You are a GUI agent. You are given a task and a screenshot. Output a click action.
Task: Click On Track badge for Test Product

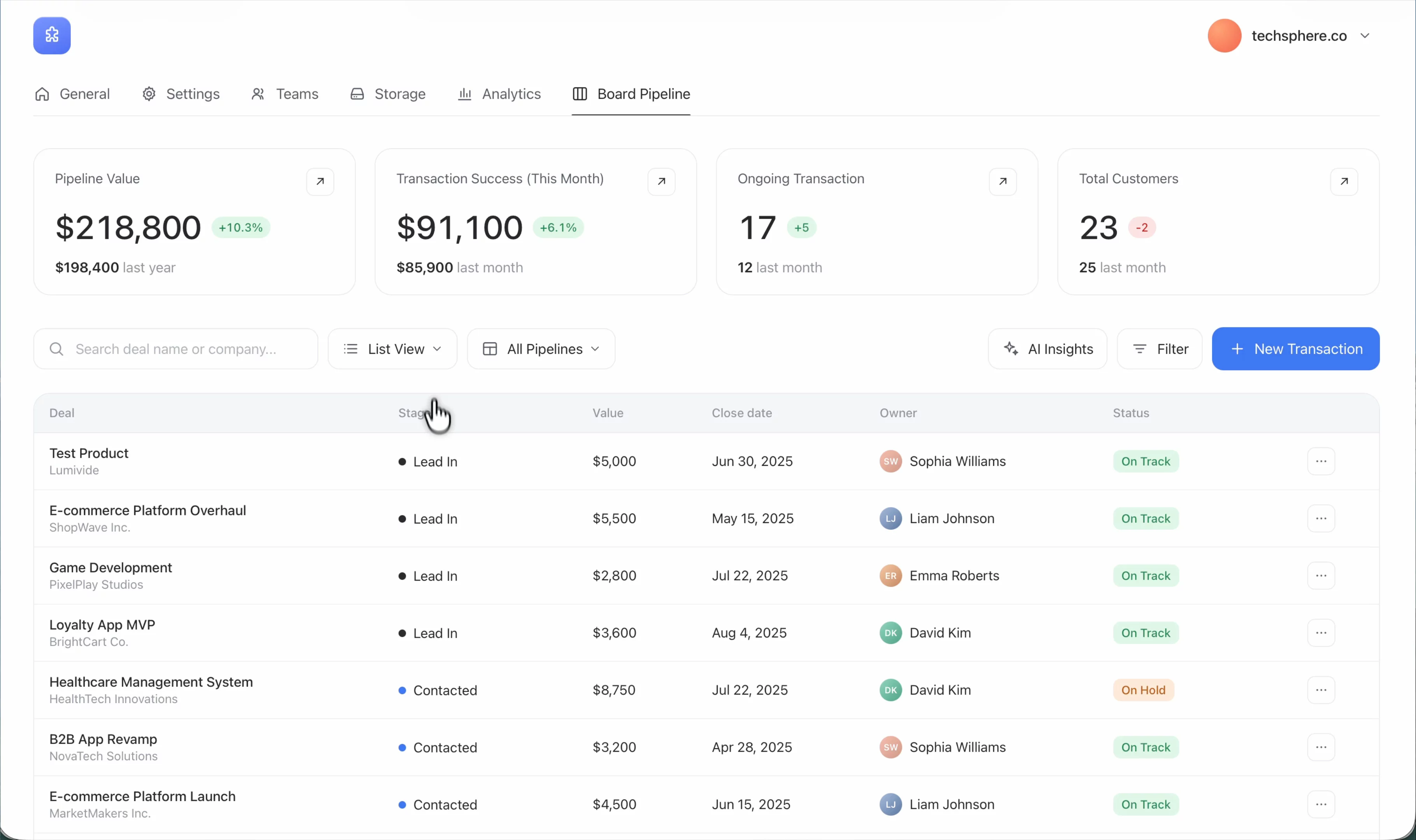click(x=1145, y=461)
